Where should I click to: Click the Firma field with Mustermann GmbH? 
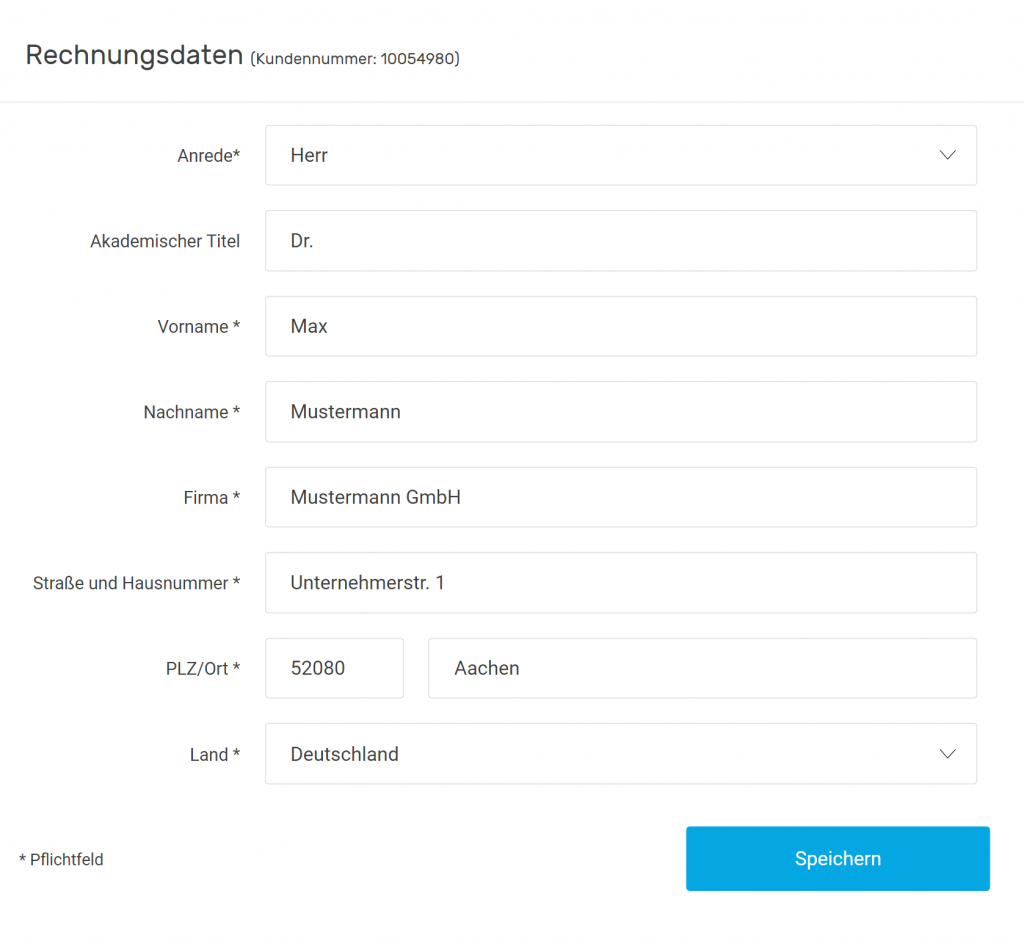coord(620,498)
